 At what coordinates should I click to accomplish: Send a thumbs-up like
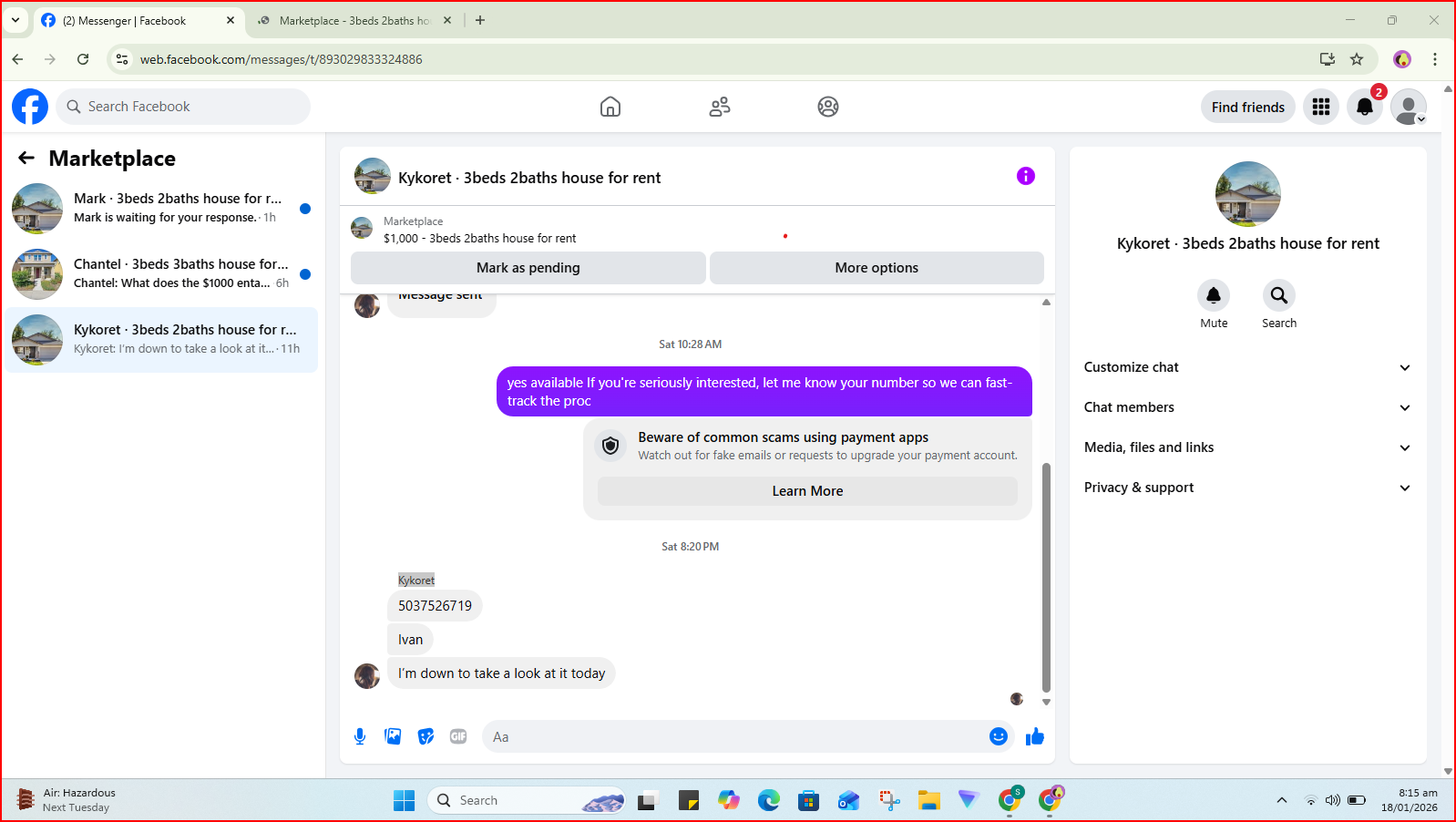point(1035,736)
